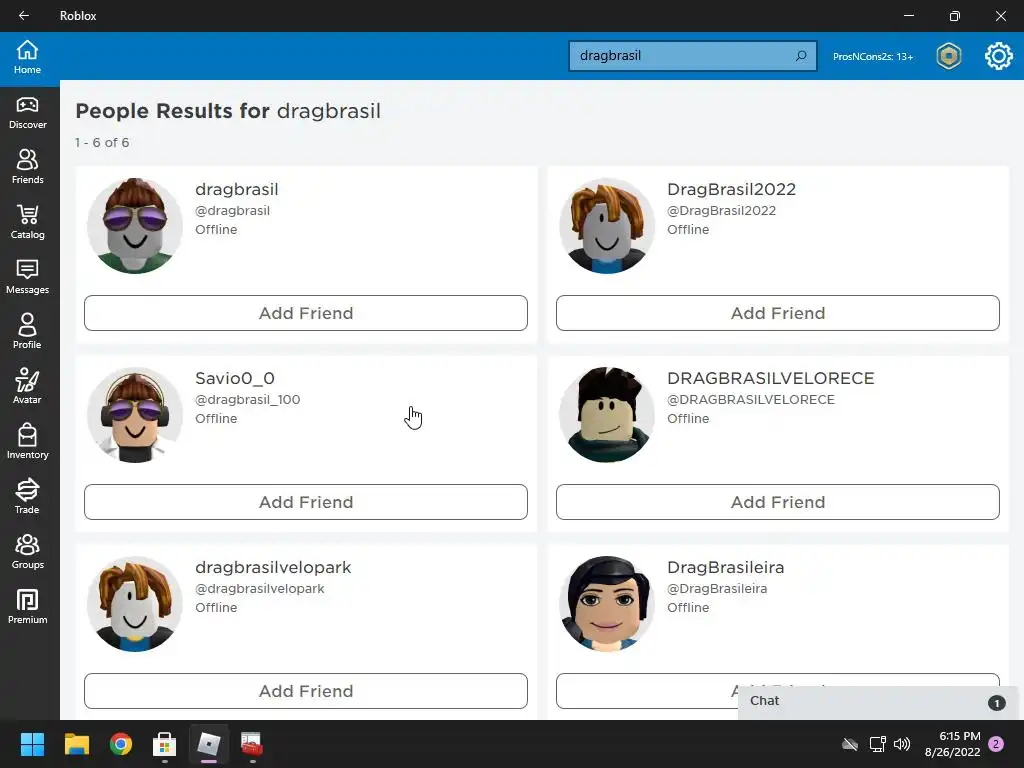Click the Savio0_0 display name
This screenshot has width=1024, height=768.
(x=234, y=378)
